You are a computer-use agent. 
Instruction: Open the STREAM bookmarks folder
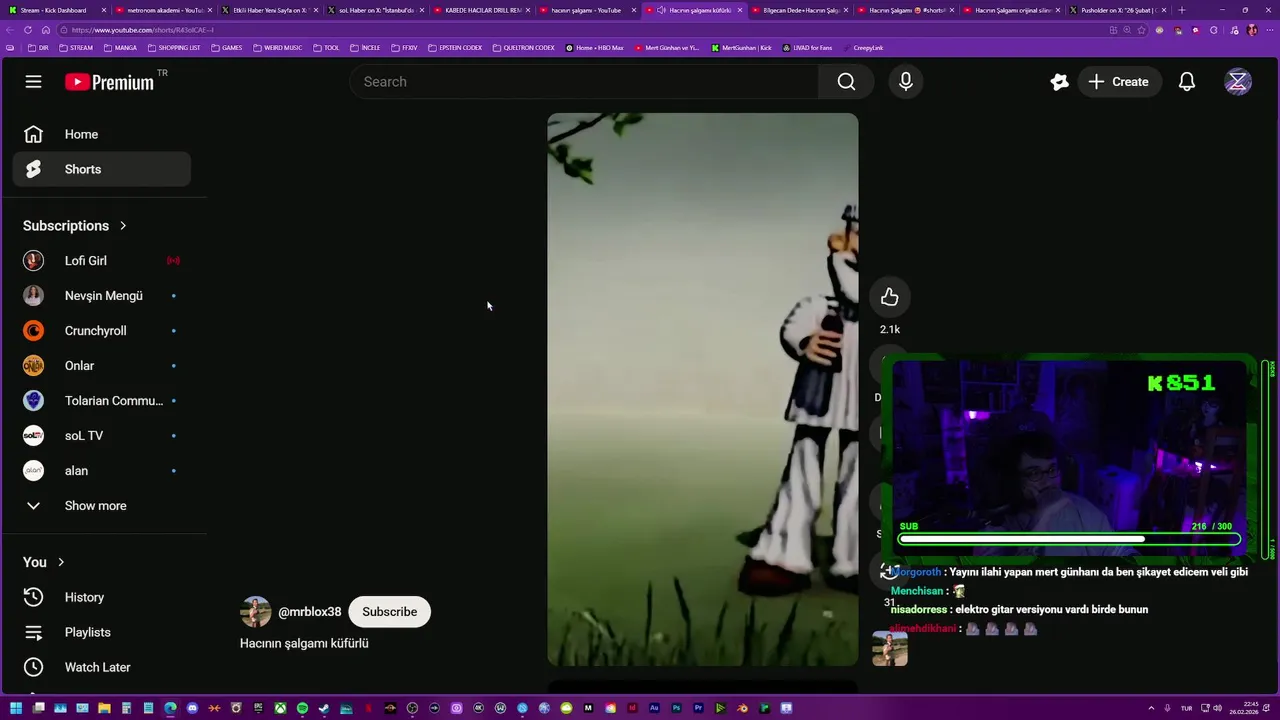[x=76, y=48]
